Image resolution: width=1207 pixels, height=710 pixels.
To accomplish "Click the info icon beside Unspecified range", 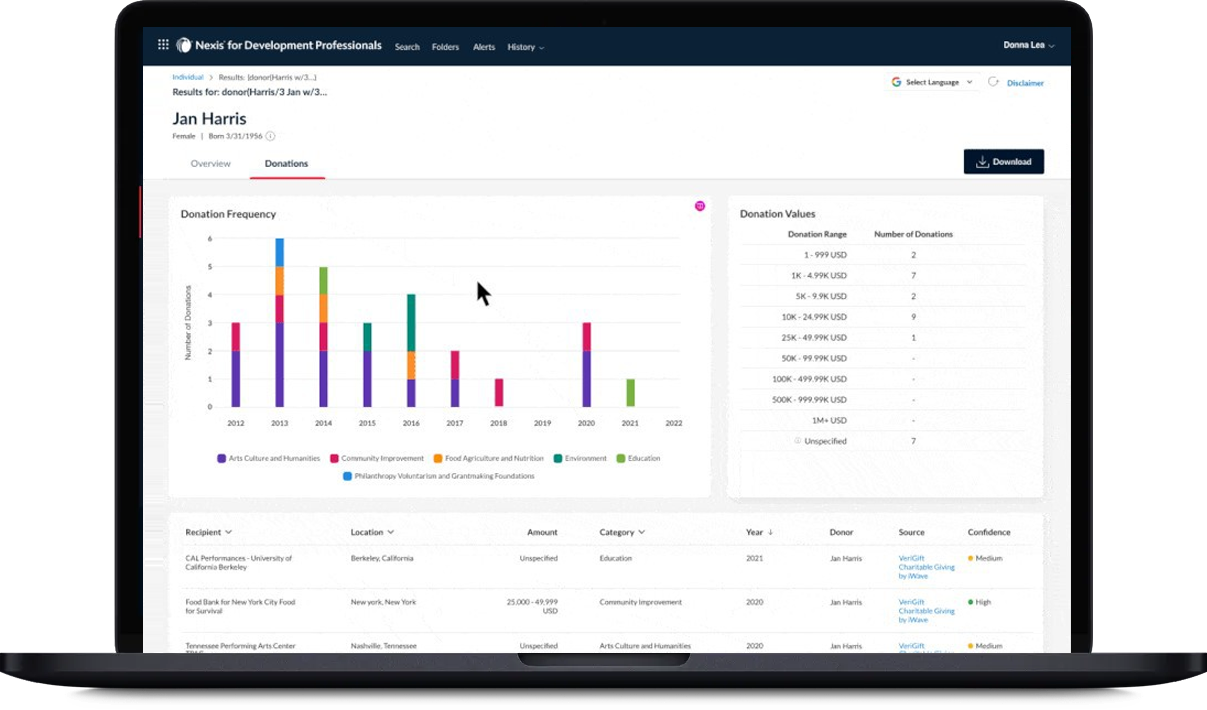I will click(797, 441).
